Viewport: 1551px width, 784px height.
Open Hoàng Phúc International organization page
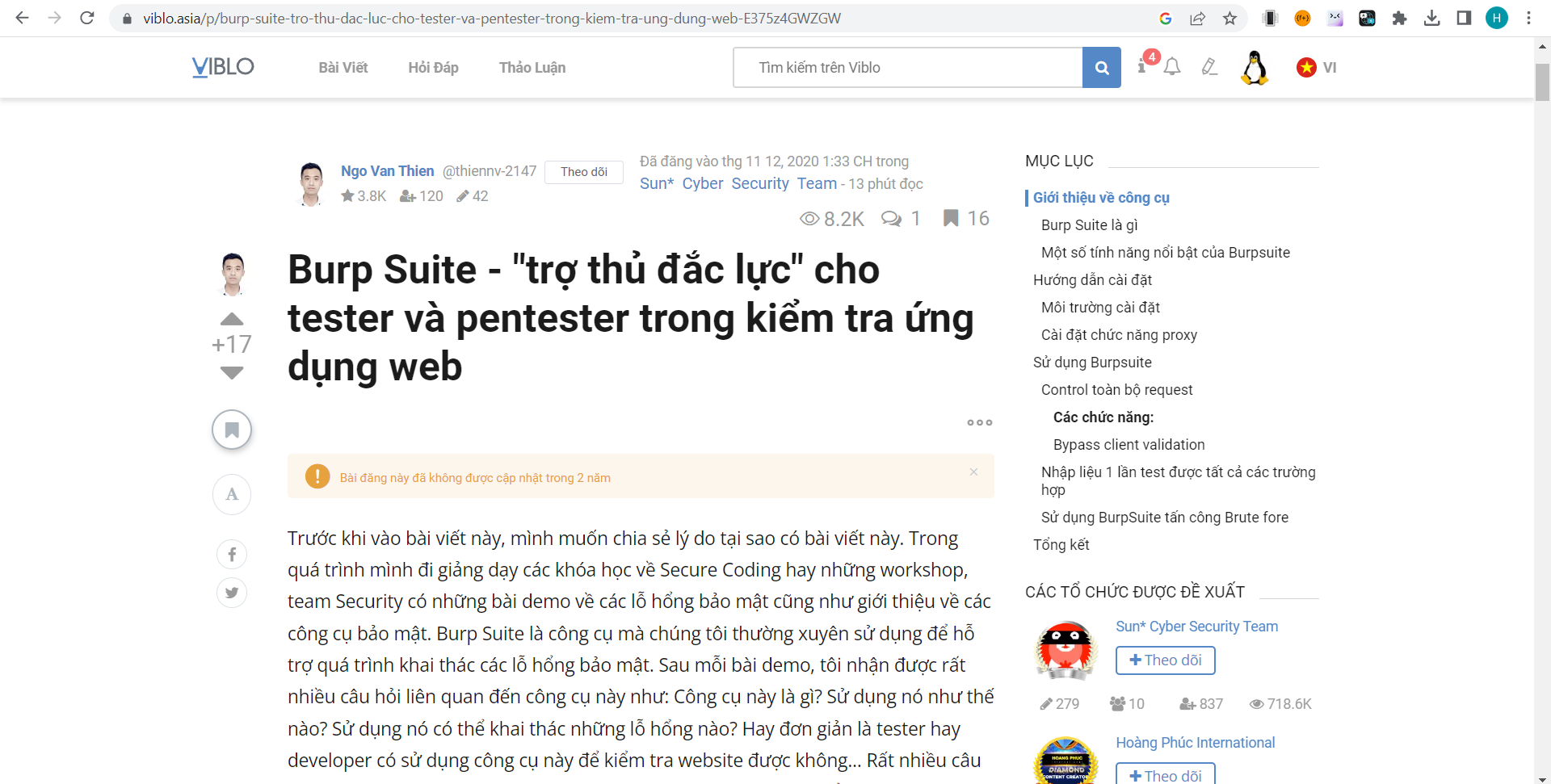[x=1195, y=743]
